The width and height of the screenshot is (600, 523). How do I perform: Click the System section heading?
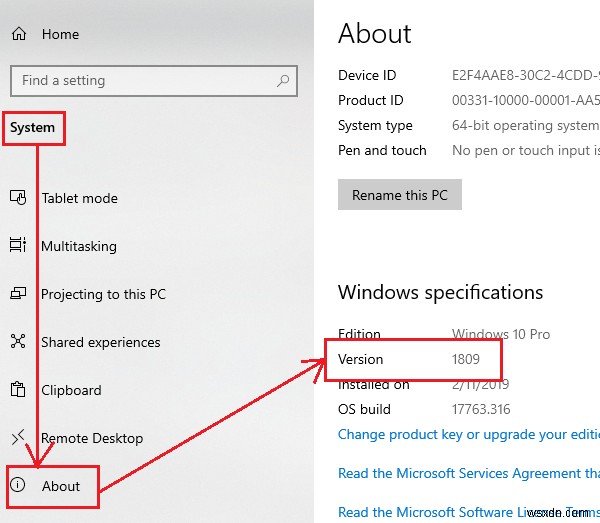[x=33, y=128]
